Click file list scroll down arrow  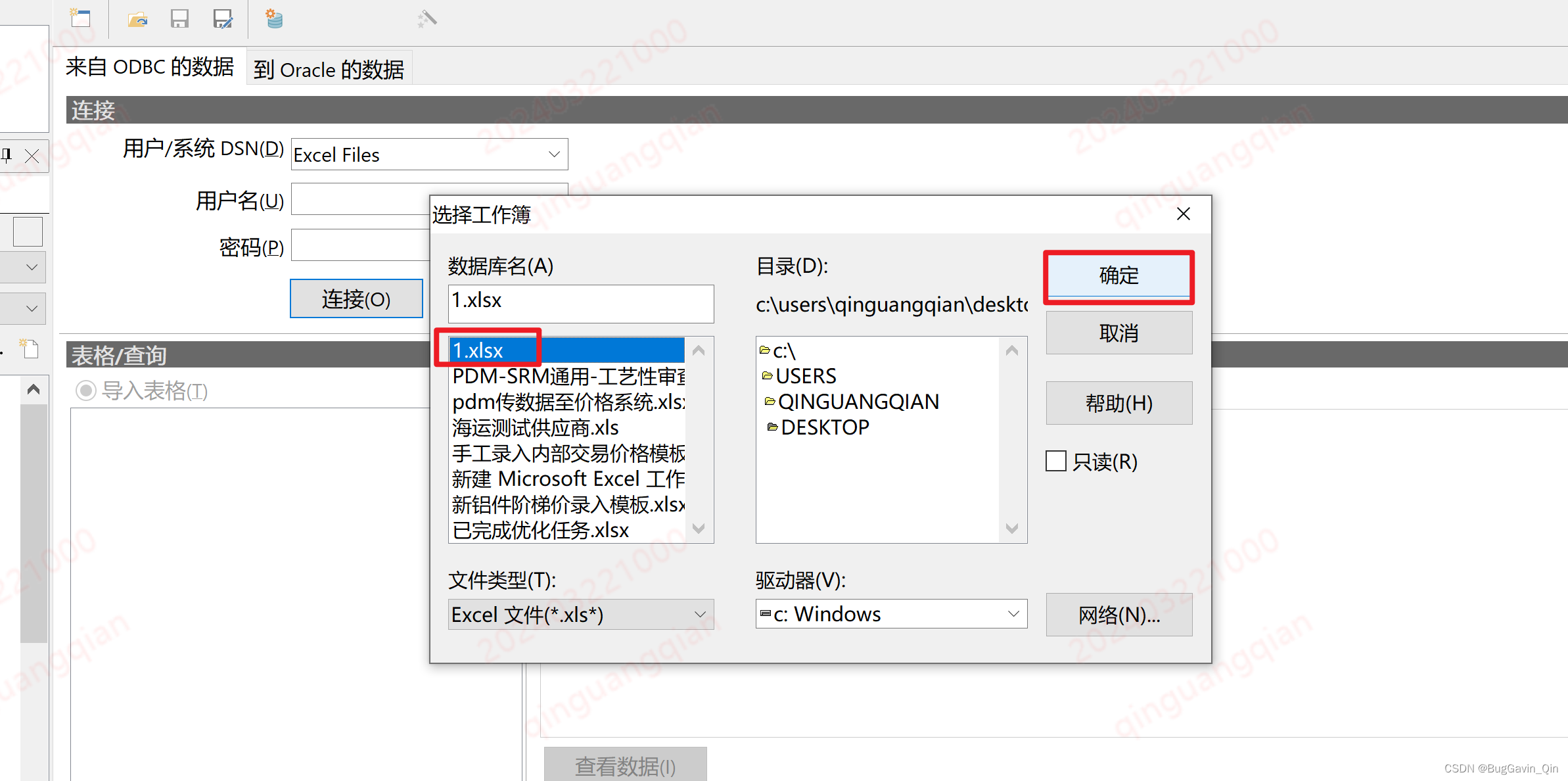(x=699, y=529)
